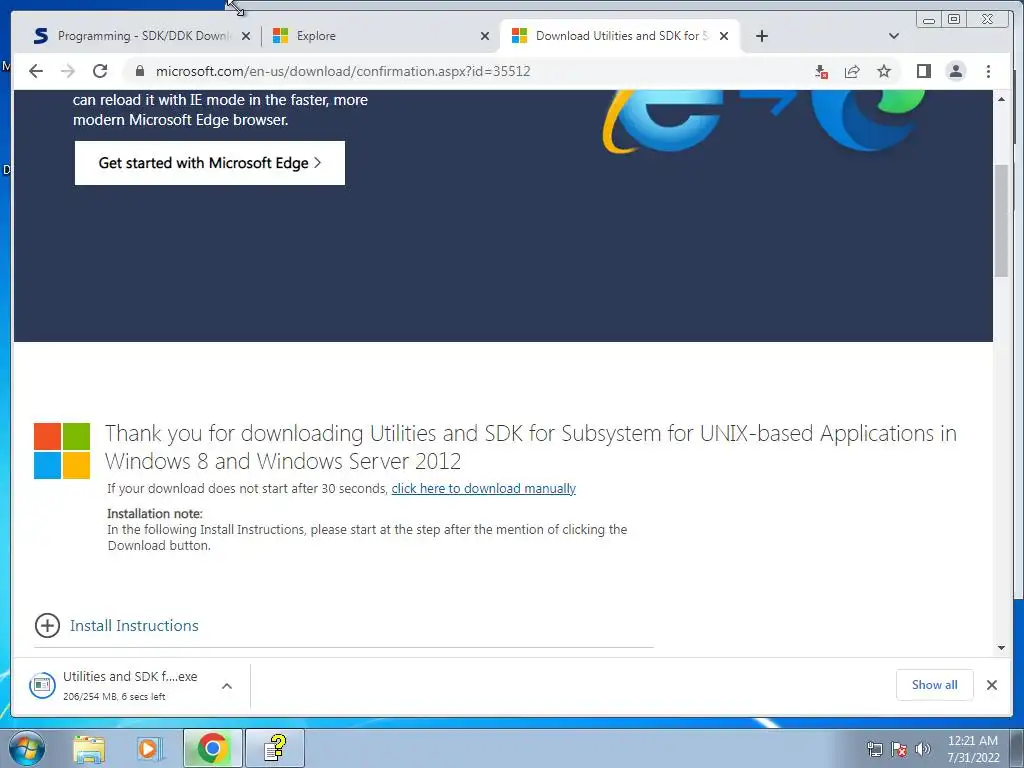1024x768 pixels.
Task: View site security lock info
Action: (139, 71)
